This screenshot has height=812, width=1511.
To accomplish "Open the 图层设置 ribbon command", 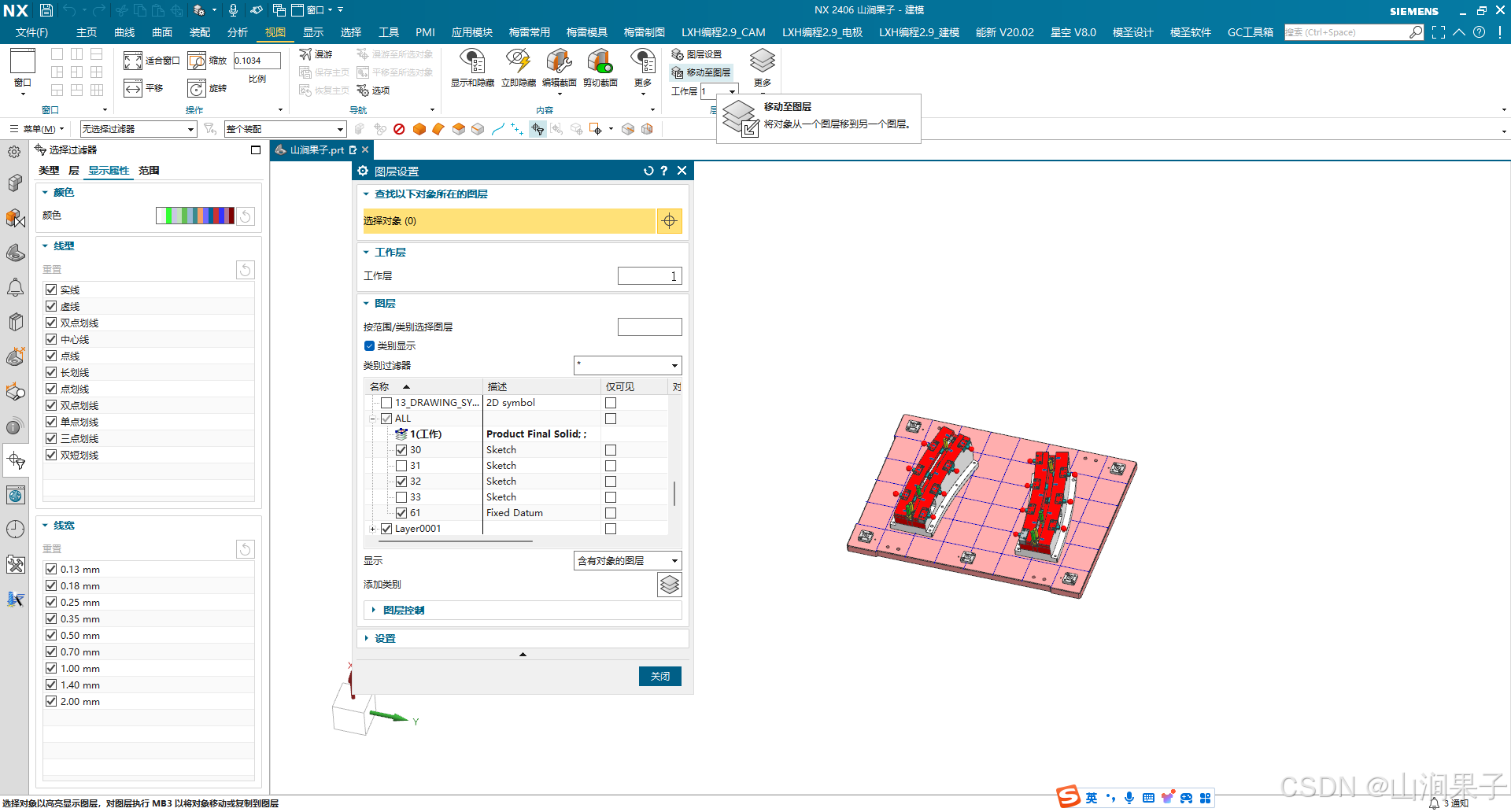I will click(x=696, y=54).
